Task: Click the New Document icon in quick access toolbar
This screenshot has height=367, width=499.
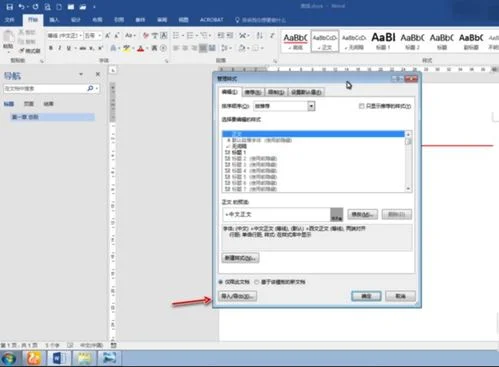Action: (59, 7)
